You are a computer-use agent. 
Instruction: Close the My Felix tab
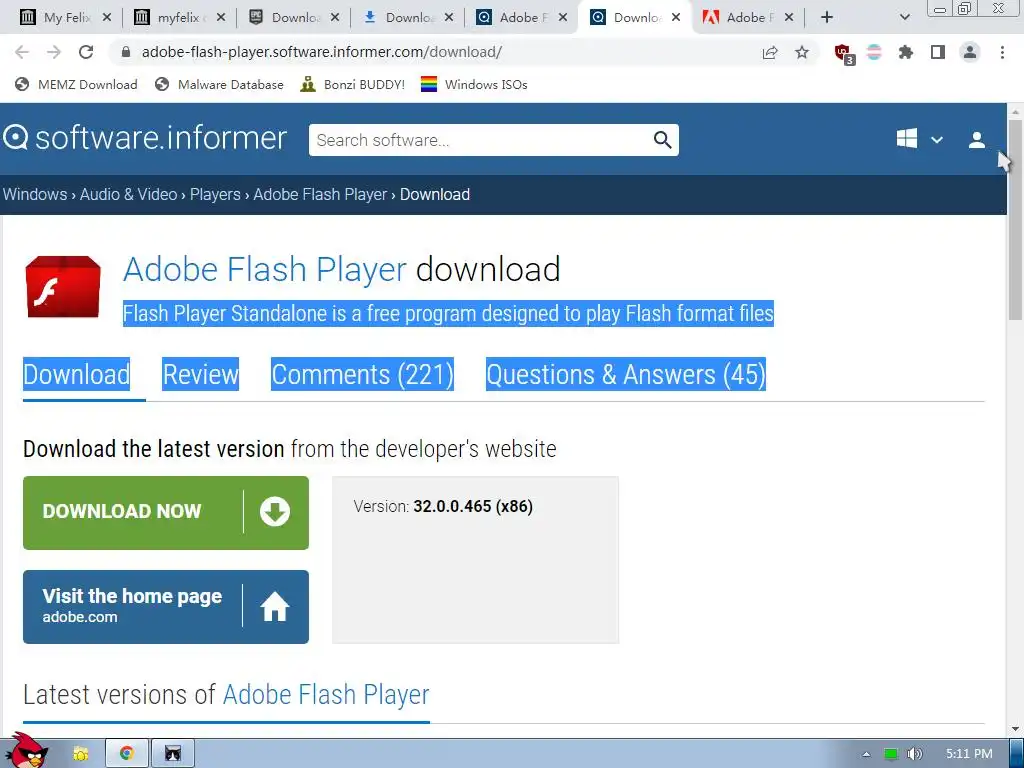point(107,18)
